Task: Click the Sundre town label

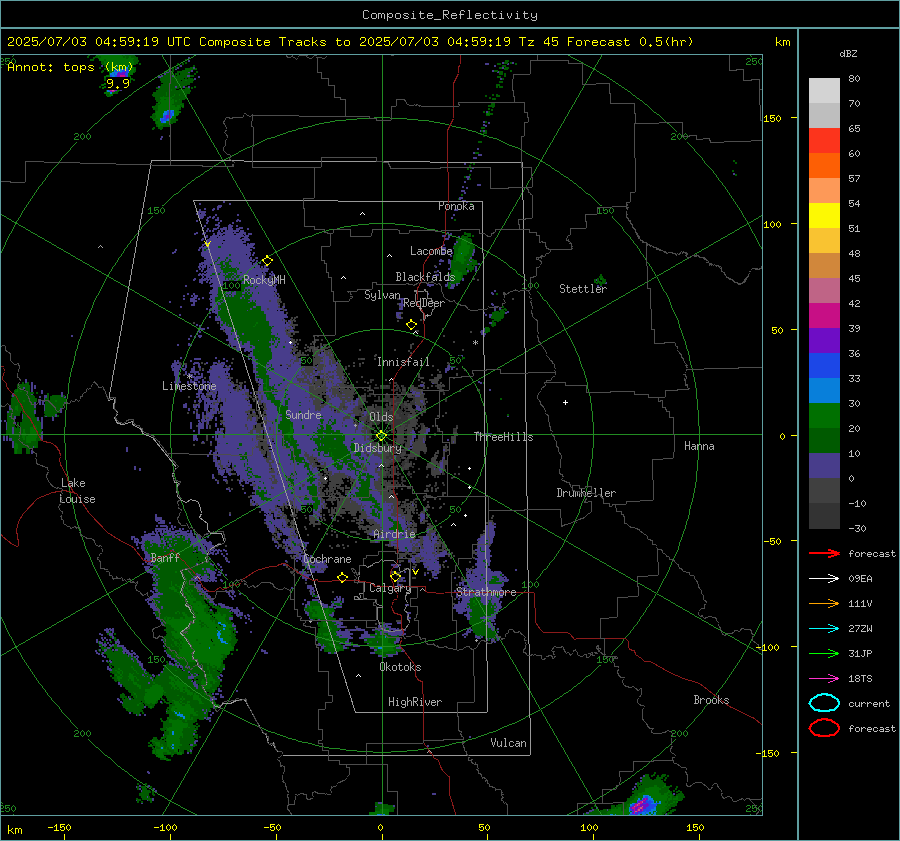Action: [303, 414]
